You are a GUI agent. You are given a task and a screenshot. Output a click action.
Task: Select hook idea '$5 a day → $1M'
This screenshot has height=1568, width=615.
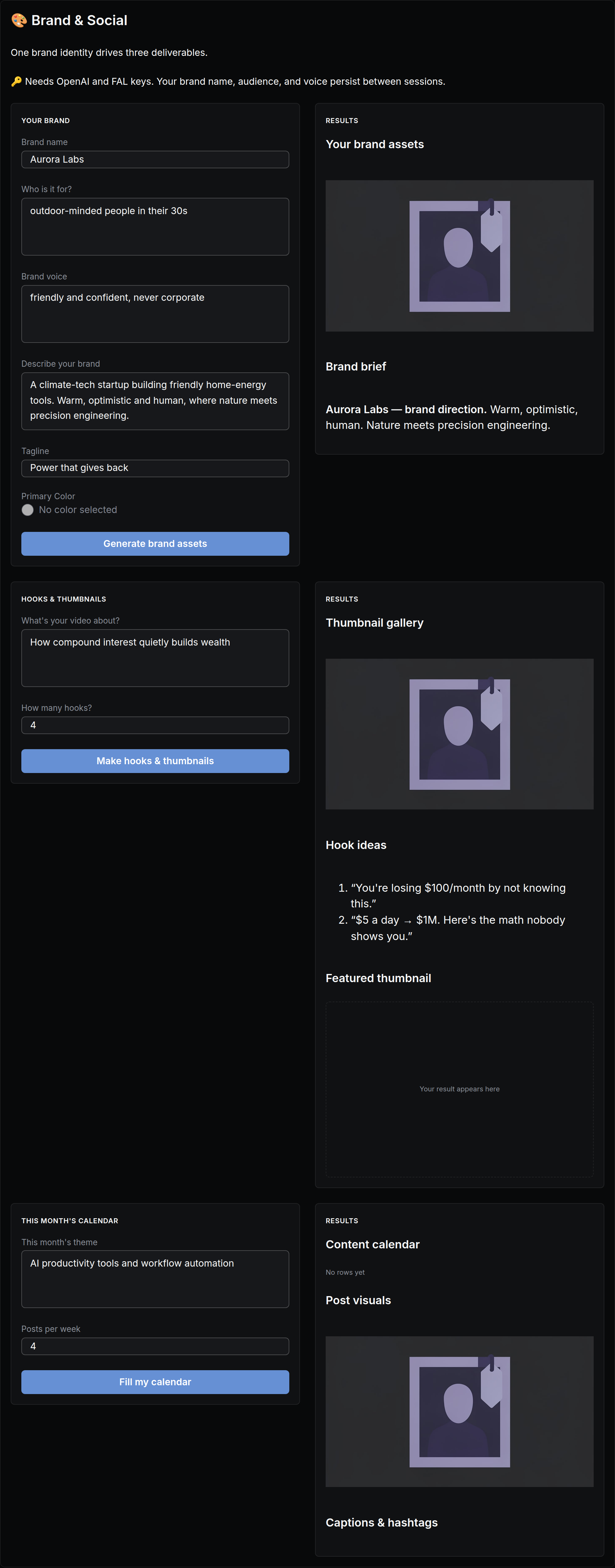[x=458, y=928]
